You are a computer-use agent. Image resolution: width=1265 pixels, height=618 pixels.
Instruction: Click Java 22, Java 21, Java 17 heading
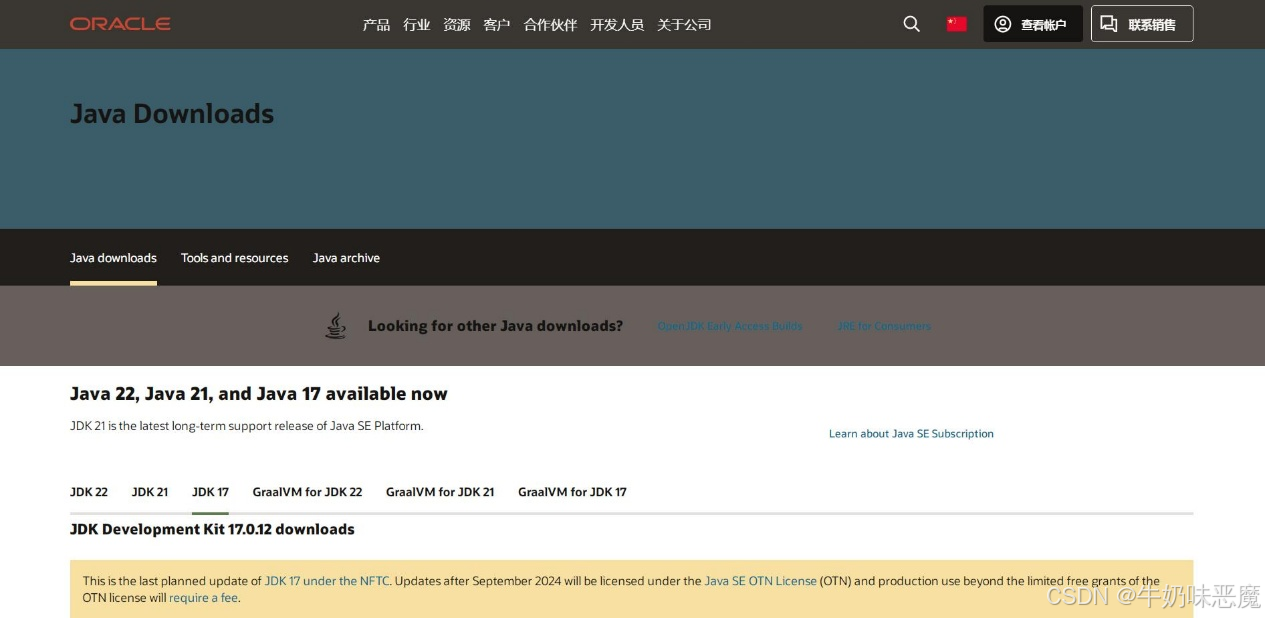pos(259,394)
